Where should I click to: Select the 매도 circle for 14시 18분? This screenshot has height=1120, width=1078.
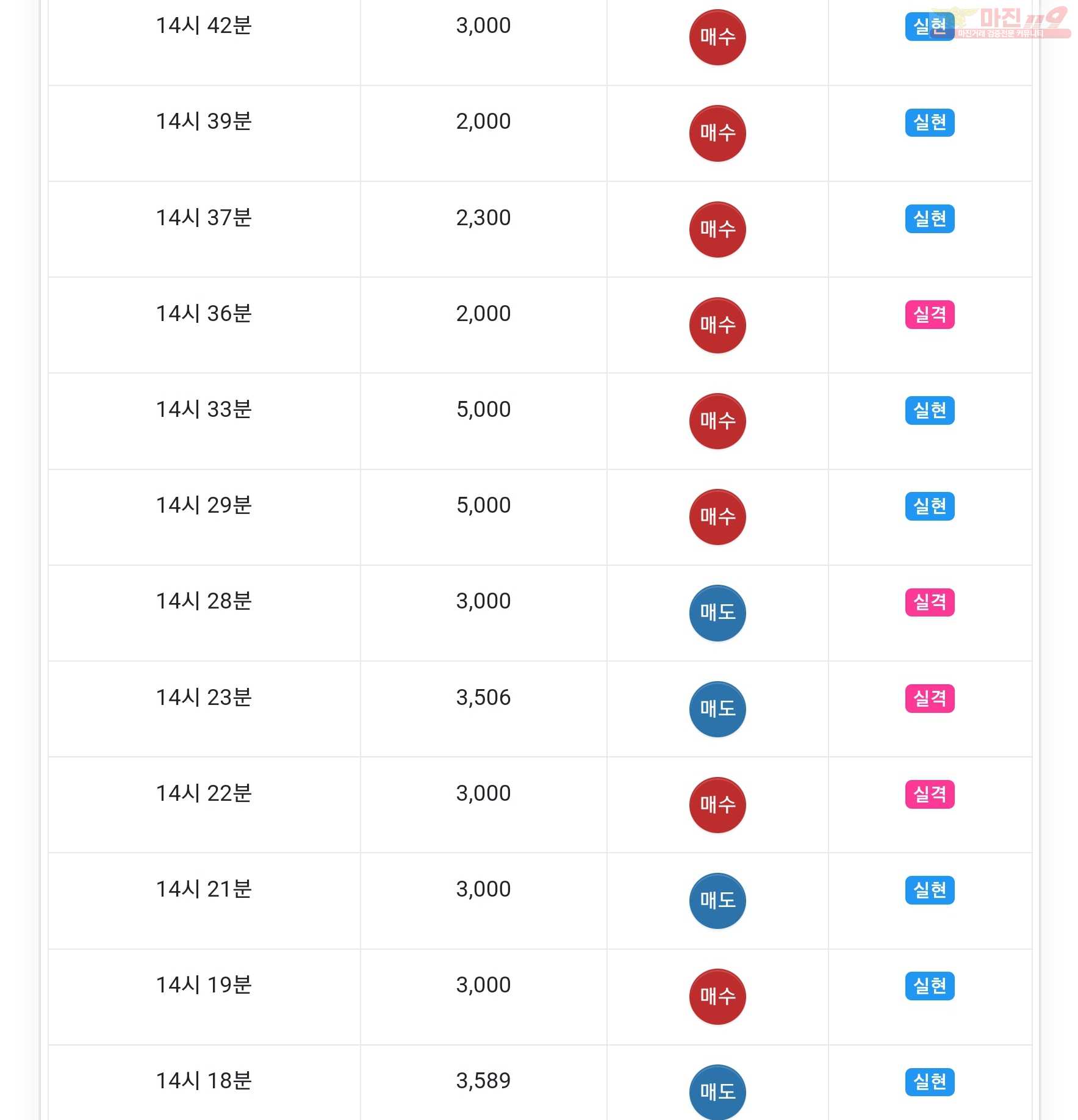[717, 1092]
